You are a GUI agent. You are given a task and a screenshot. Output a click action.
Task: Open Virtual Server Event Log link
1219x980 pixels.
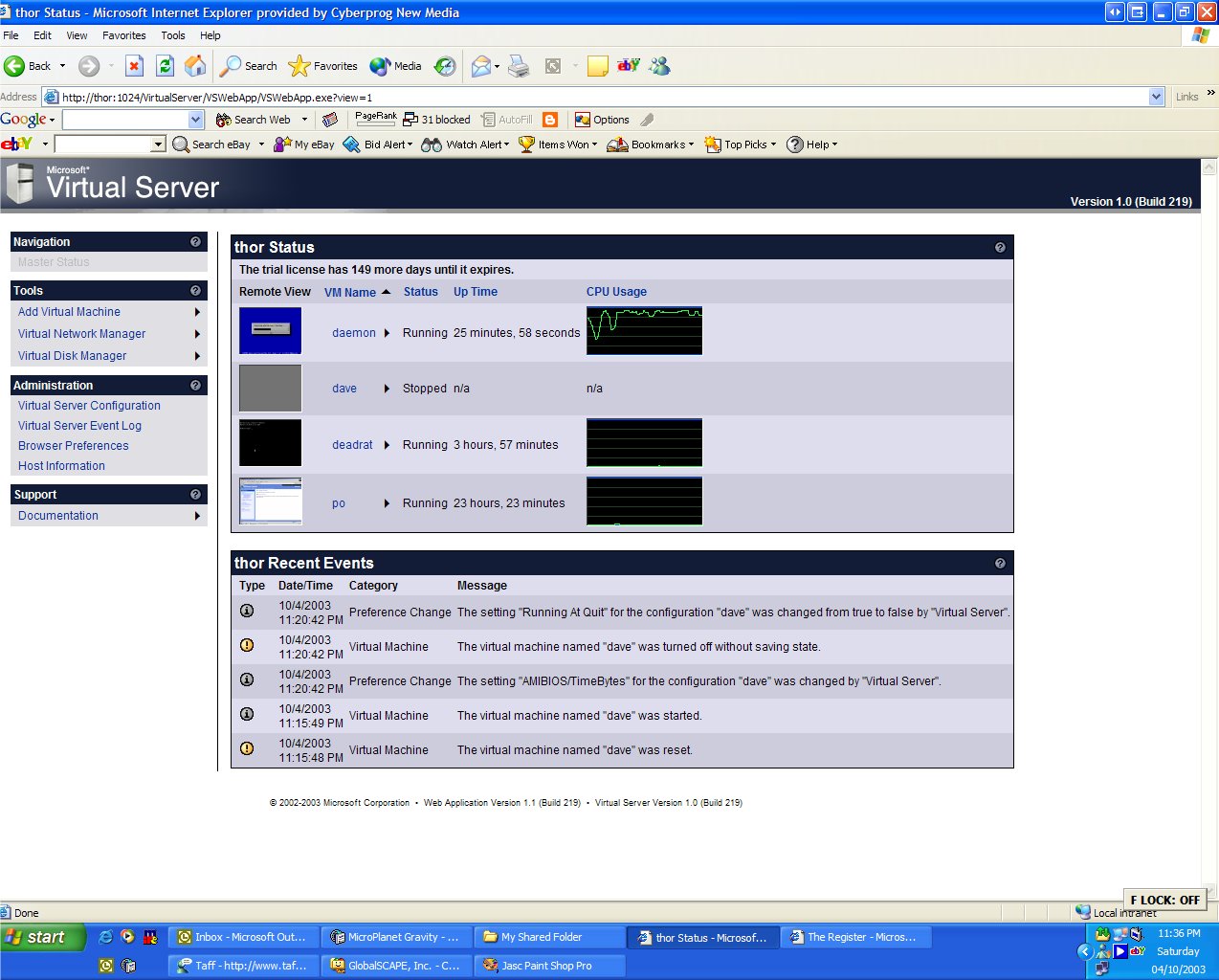pos(79,426)
